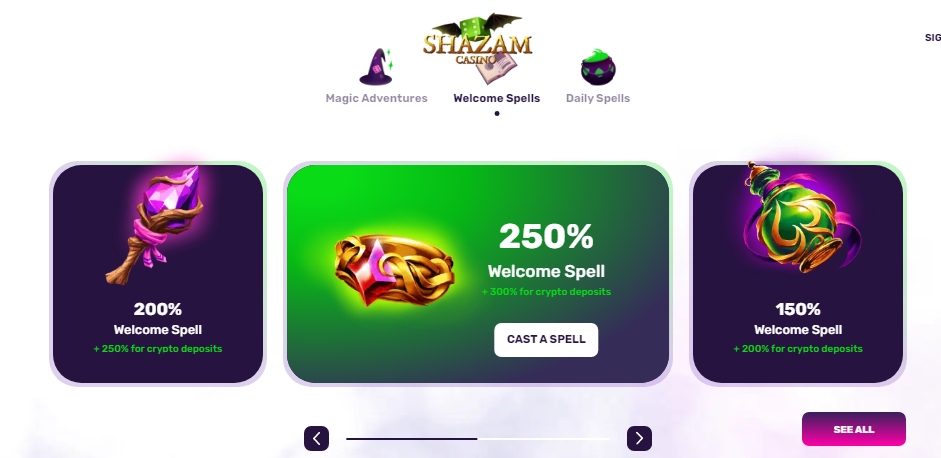The width and height of the screenshot is (941, 458).
Task: Click the spell book icon behind logo
Action: [498, 70]
